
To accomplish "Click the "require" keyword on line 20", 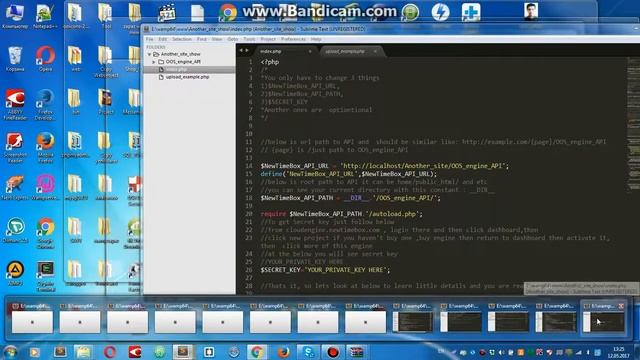I will coord(273,214).
